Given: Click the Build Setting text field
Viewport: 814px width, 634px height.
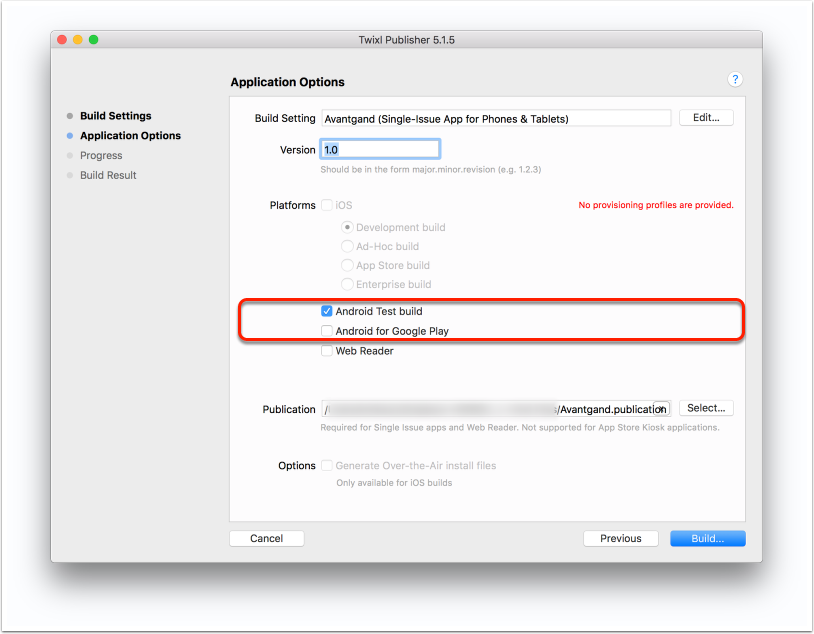Looking at the screenshot, I should (x=496, y=118).
